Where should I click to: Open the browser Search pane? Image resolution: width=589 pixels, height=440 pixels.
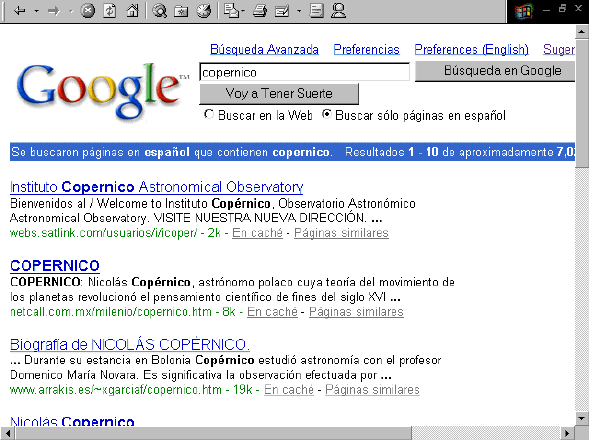coord(160,11)
